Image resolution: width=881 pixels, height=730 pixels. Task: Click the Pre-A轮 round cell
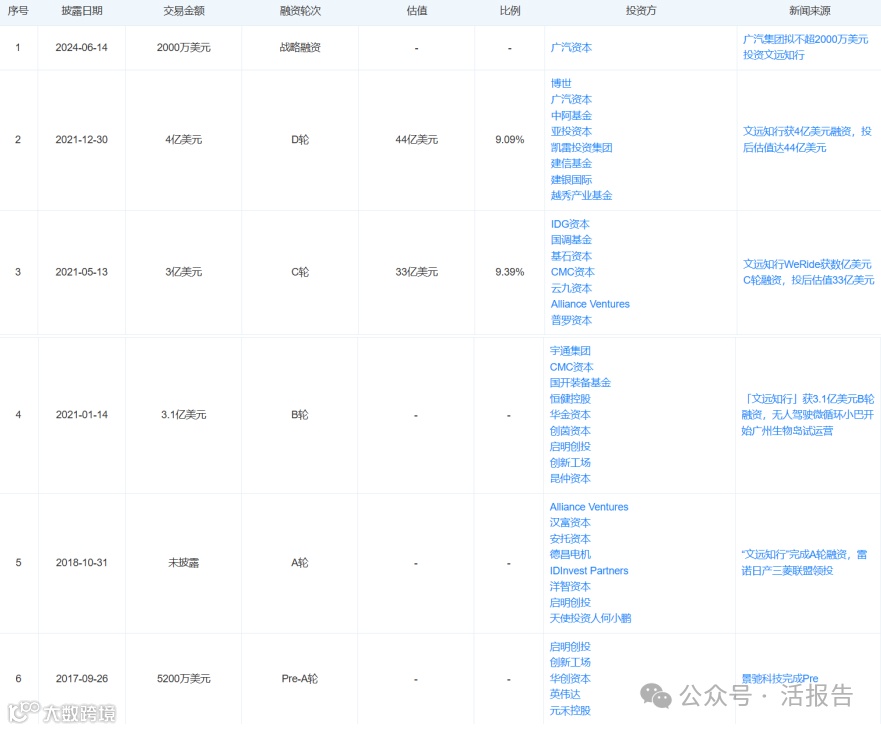(300, 679)
